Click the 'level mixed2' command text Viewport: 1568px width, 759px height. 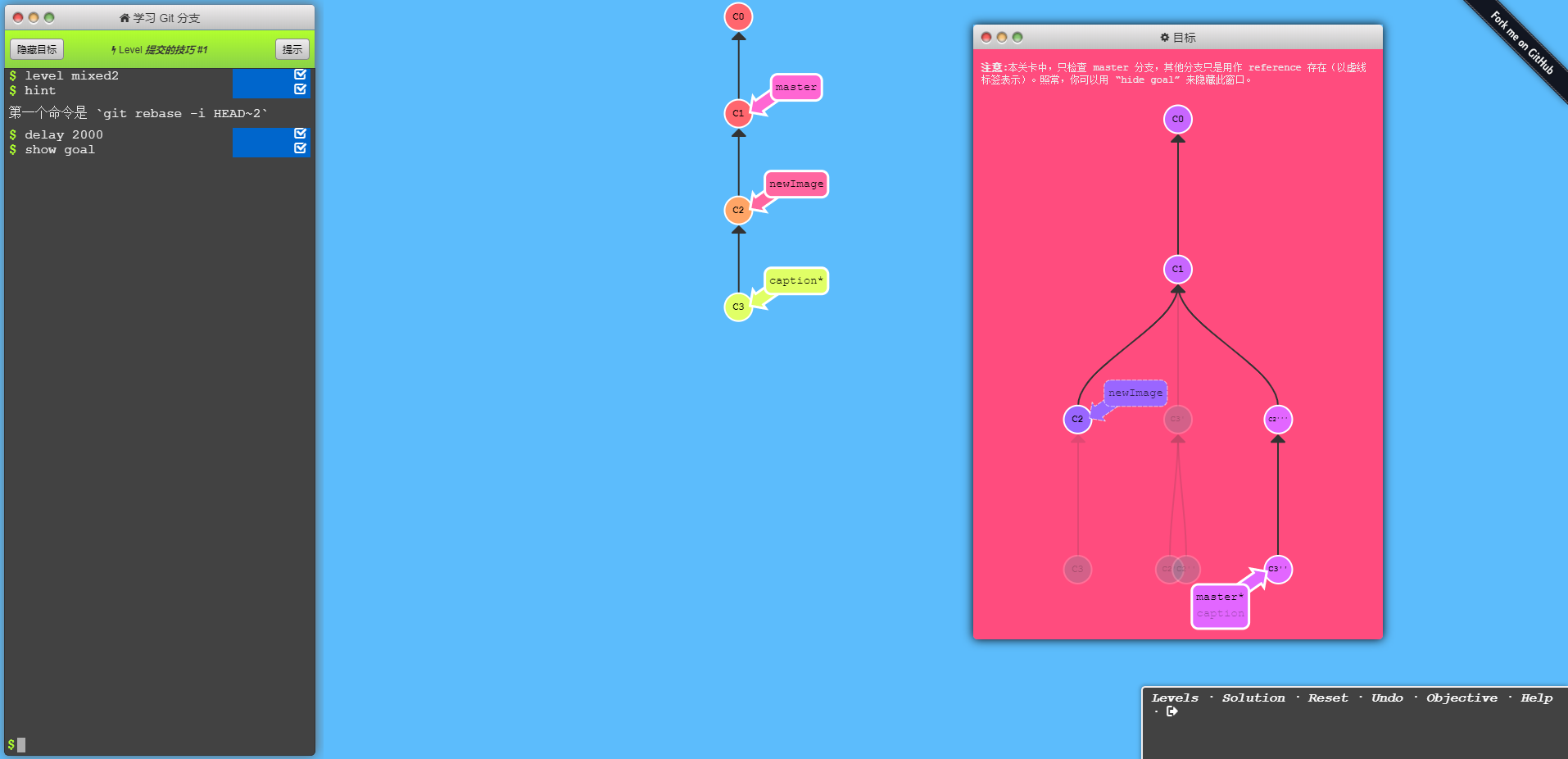(x=71, y=75)
